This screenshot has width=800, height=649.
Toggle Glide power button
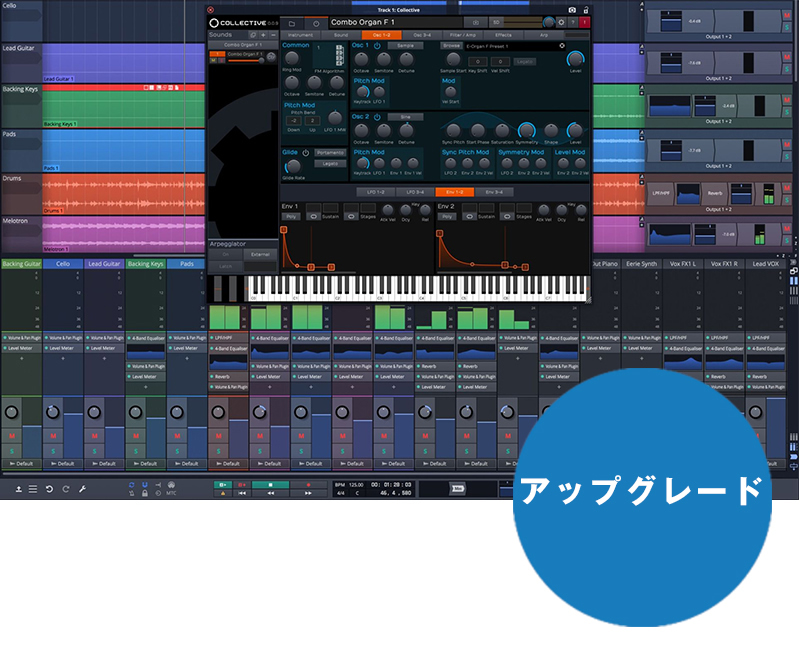306,153
